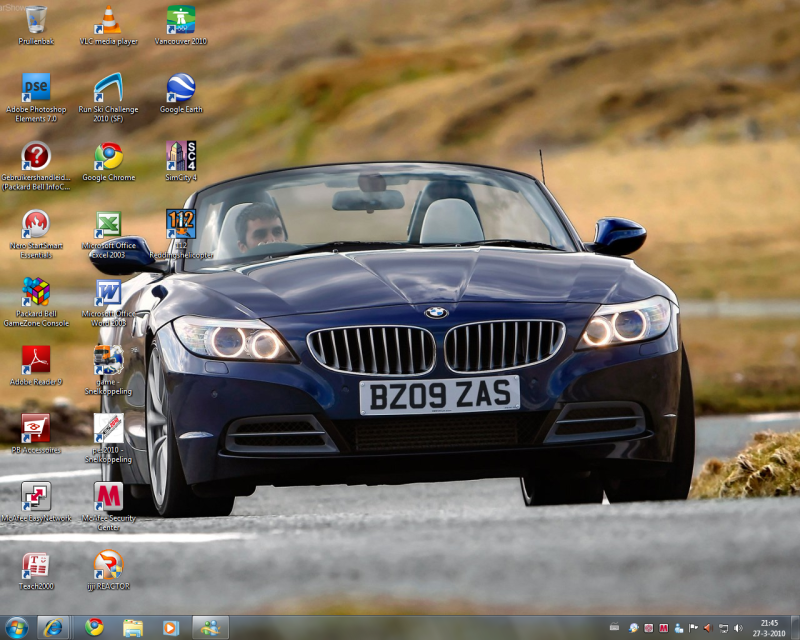Screen dimensions: 800x640
Task: Select the Google Chrome desktop shortcut
Action: [109, 161]
